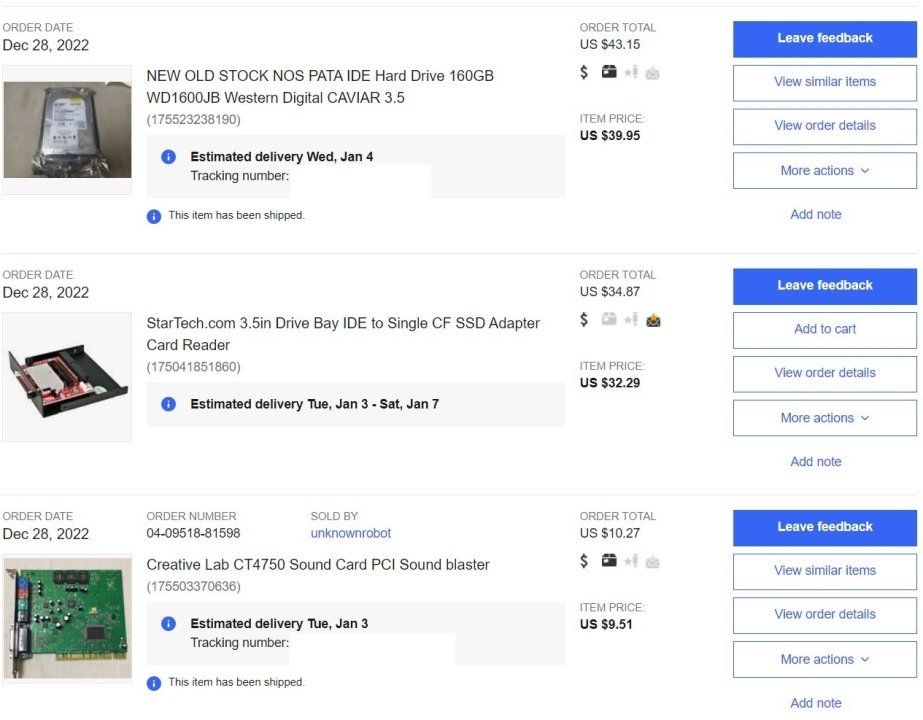Click the feedback-left star icon on the hard drive order
Screen dimensions: 923x720
[x=631, y=72]
